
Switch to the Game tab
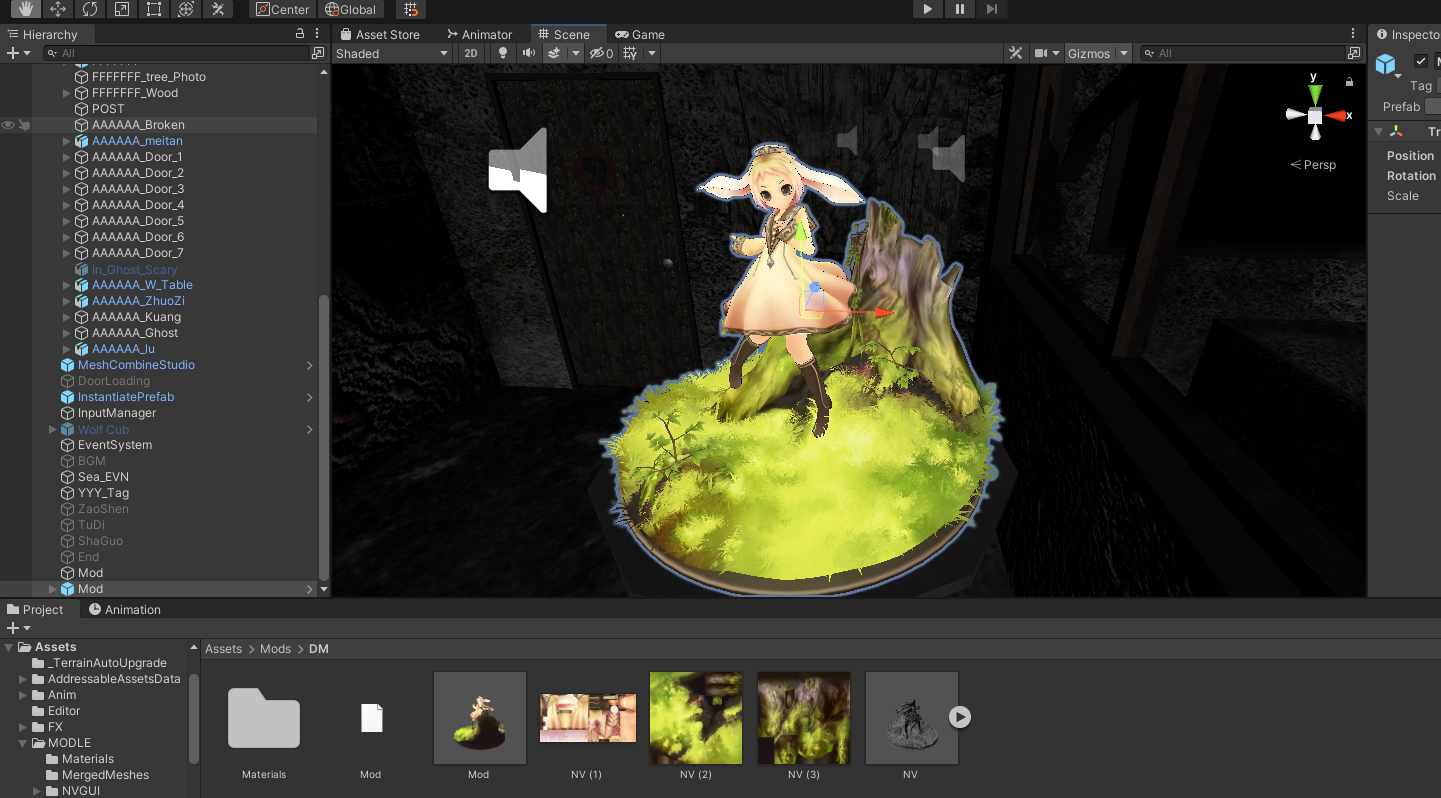639,34
